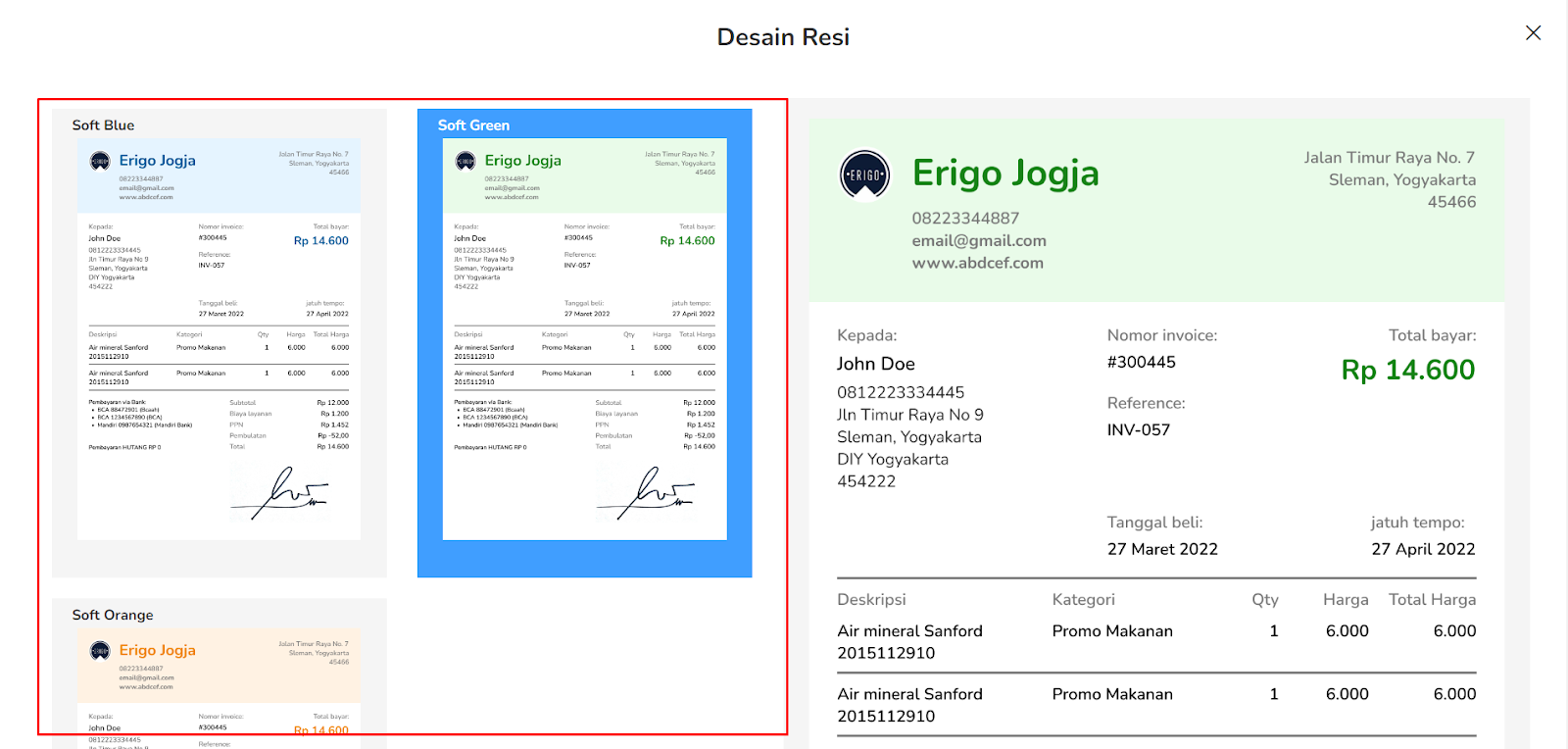
Task: Click the Qty column header in preview
Action: [1265, 599]
